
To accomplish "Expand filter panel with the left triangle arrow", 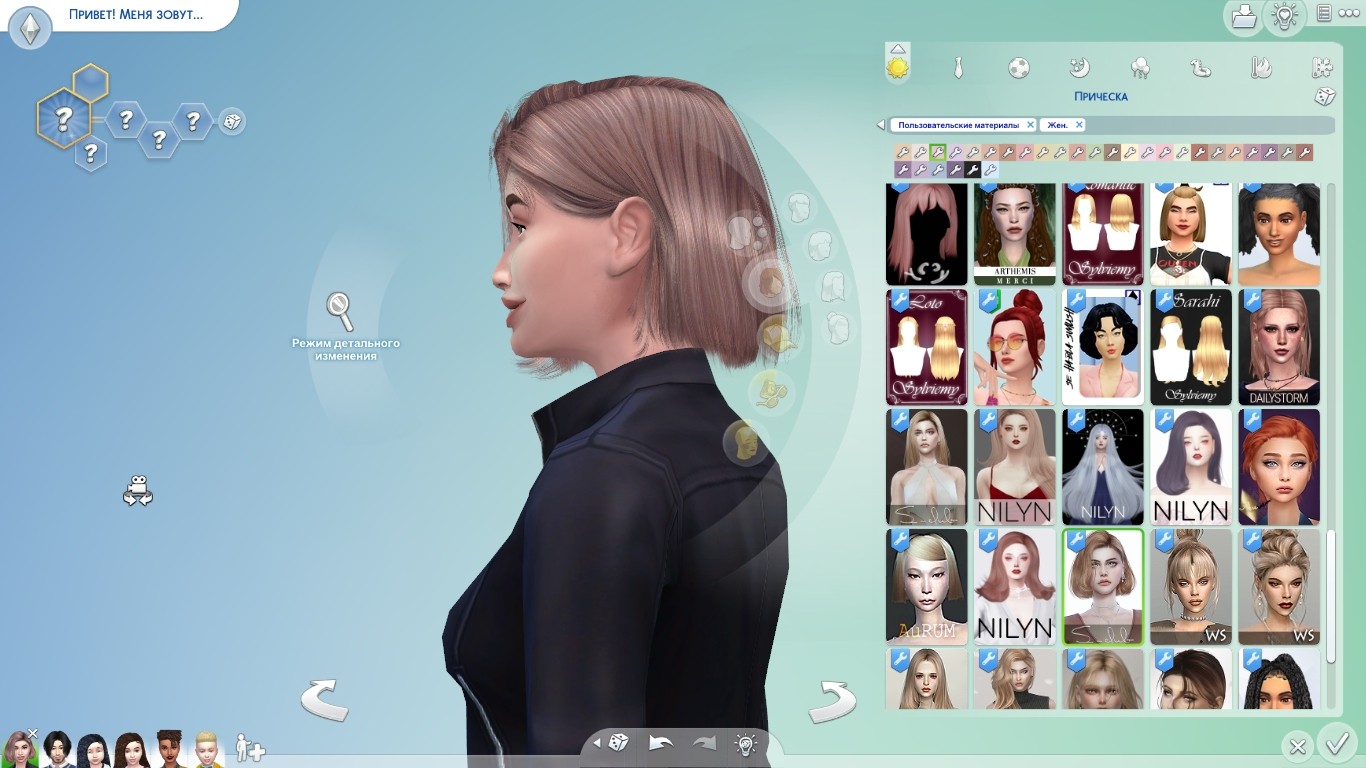I will coord(881,125).
